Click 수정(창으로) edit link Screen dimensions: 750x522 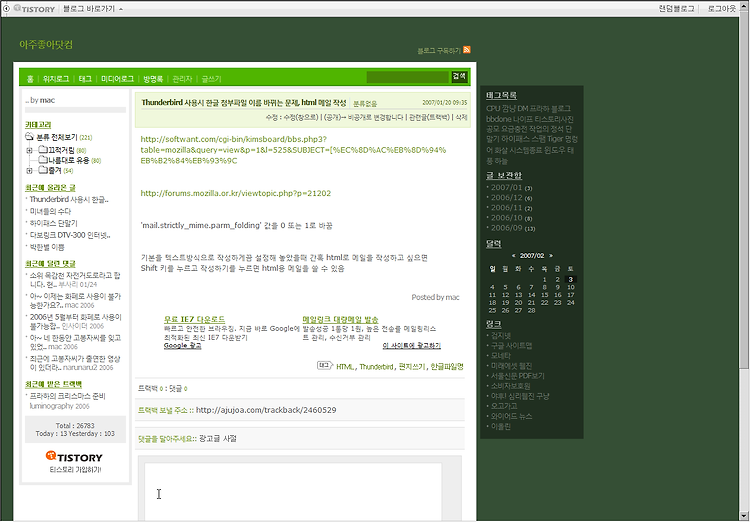click(x=301, y=117)
